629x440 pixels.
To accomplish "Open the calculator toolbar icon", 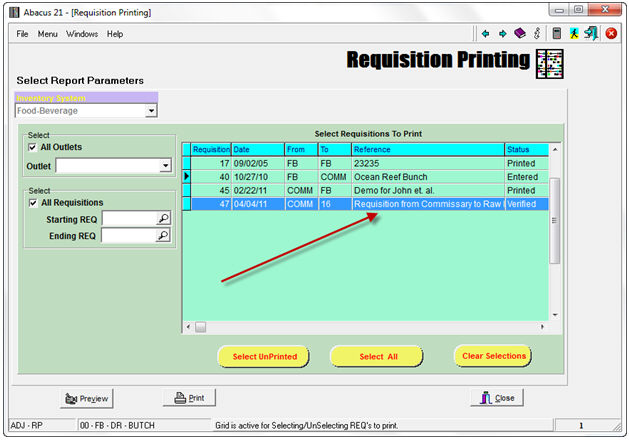I will coord(555,33).
